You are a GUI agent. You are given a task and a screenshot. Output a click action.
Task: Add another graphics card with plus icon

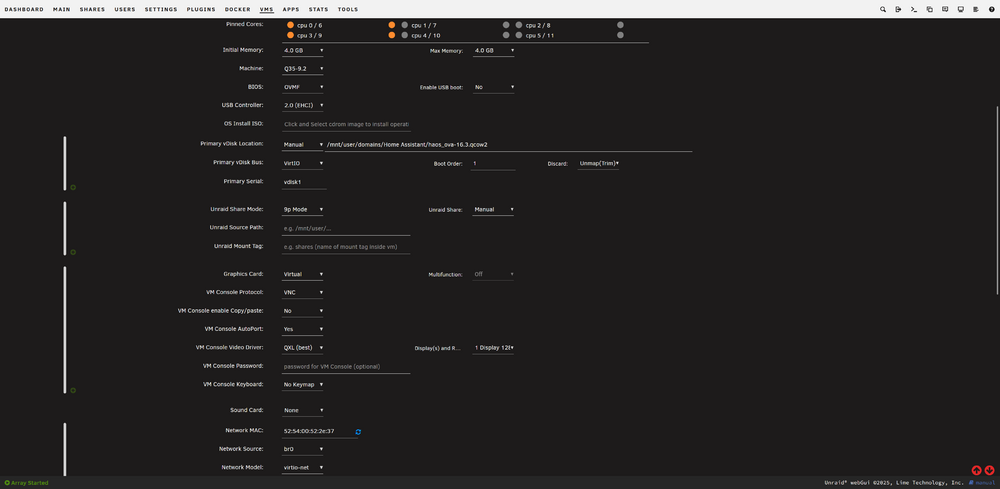[x=73, y=390]
